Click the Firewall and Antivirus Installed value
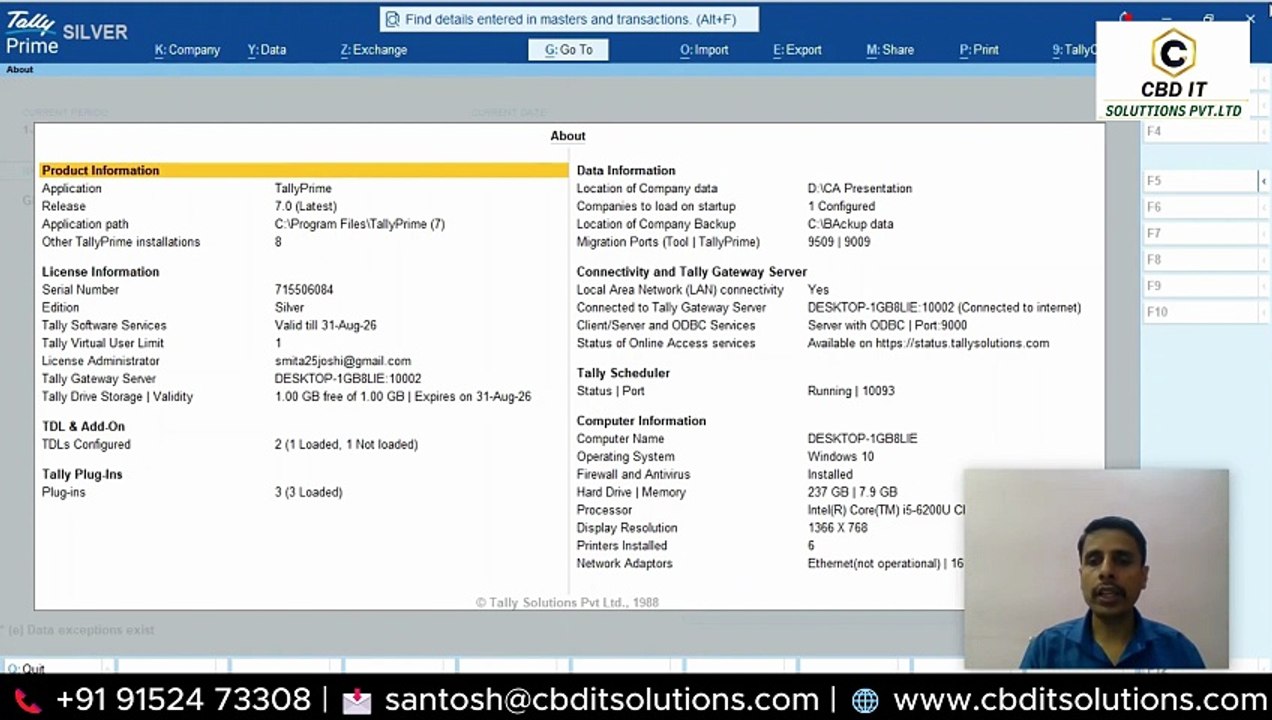The height and width of the screenshot is (720, 1272). (x=830, y=475)
